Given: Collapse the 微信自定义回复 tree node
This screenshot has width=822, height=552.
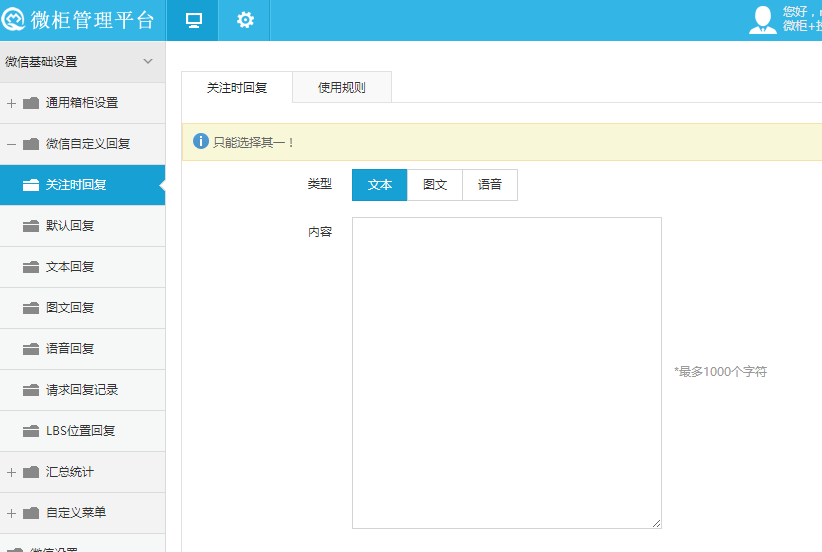Looking at the screenshot, I should [x=11, y=144].
